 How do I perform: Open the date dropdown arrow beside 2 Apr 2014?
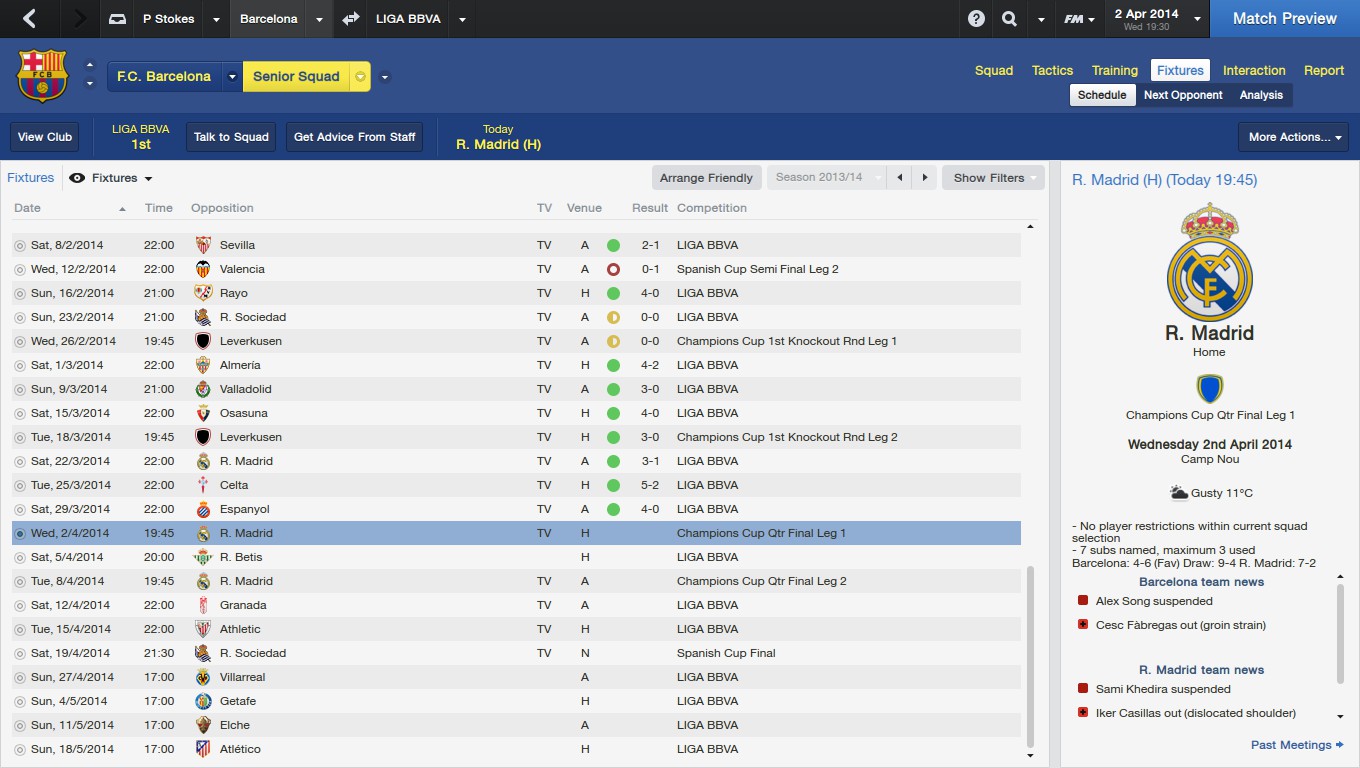click(x=1195, y=19)
